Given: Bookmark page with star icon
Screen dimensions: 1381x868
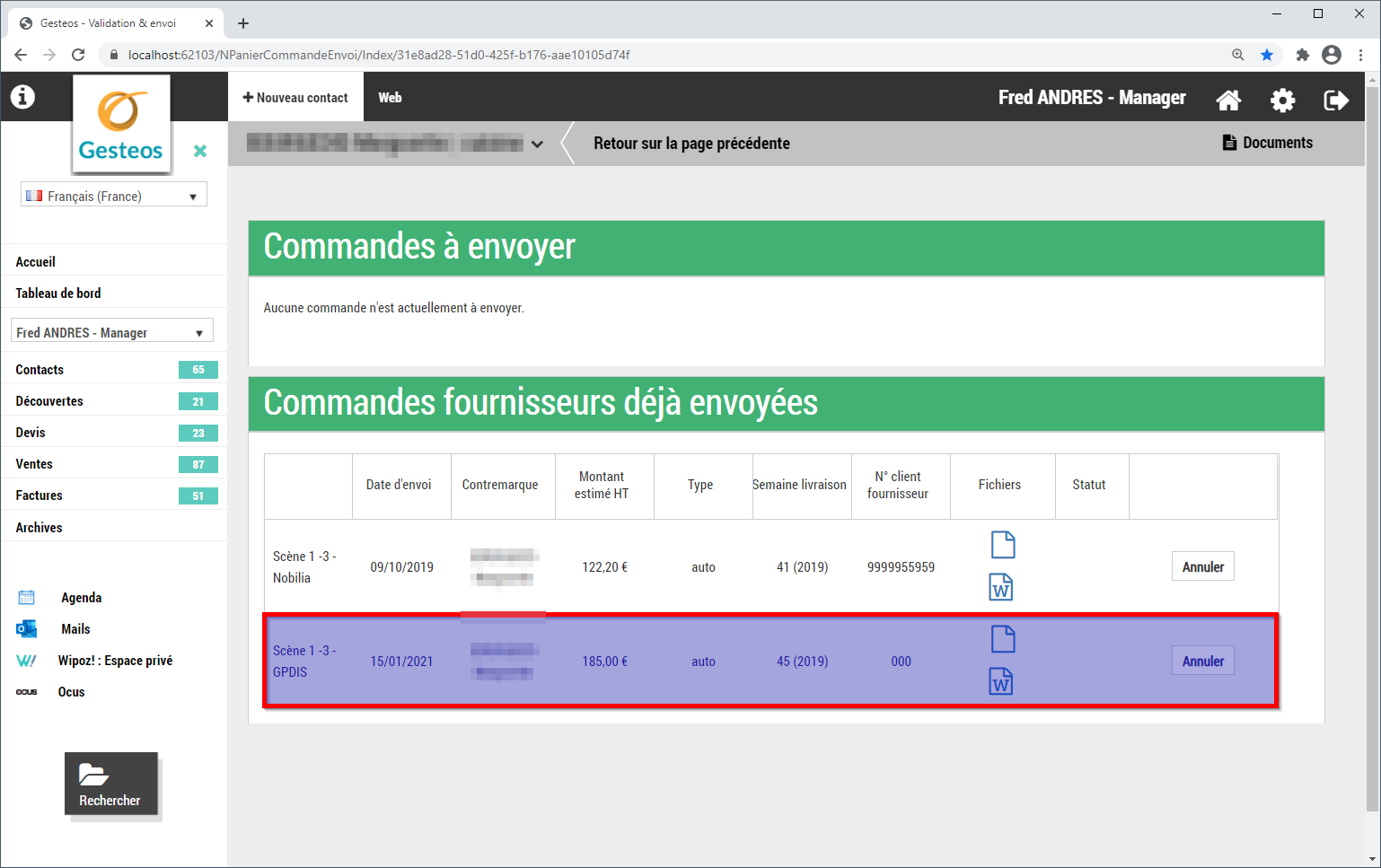Looking at the screenshot, I should coord(1267,55).
